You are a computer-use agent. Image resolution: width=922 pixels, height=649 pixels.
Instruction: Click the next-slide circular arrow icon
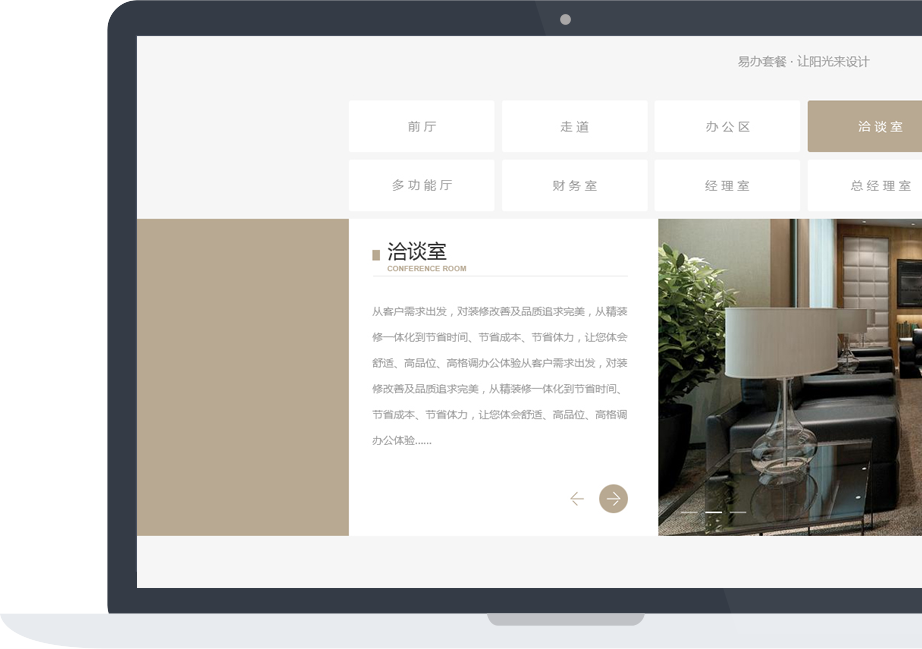point(614,498)
